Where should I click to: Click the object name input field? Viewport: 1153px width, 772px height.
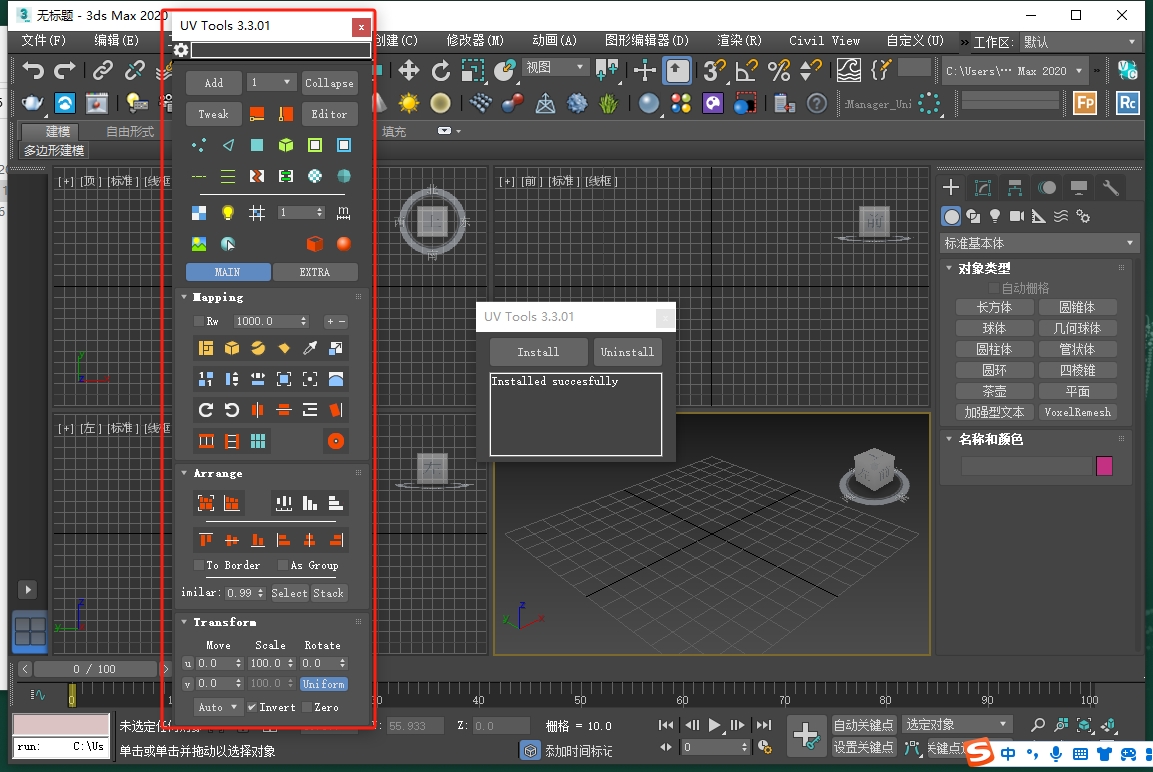[x=1027, y=465]
